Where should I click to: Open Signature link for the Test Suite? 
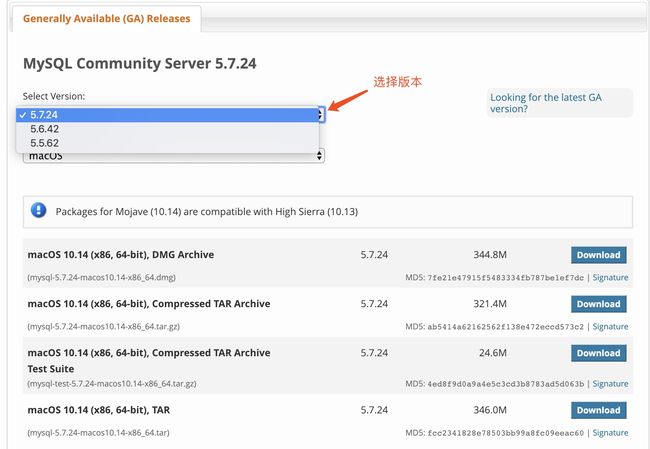point(610,383)
